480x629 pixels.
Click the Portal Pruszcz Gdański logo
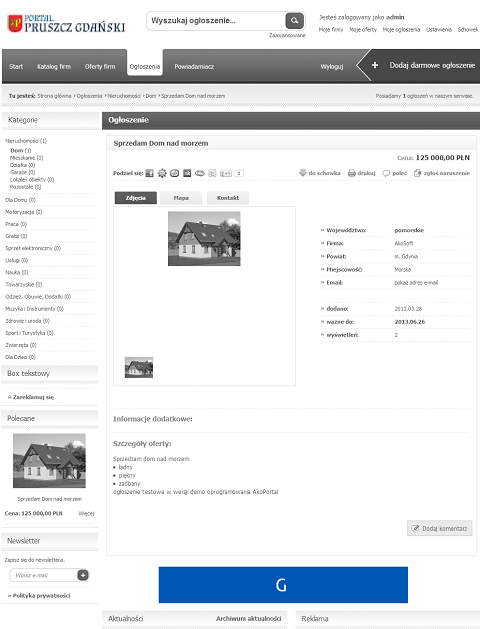pos(66,23)
